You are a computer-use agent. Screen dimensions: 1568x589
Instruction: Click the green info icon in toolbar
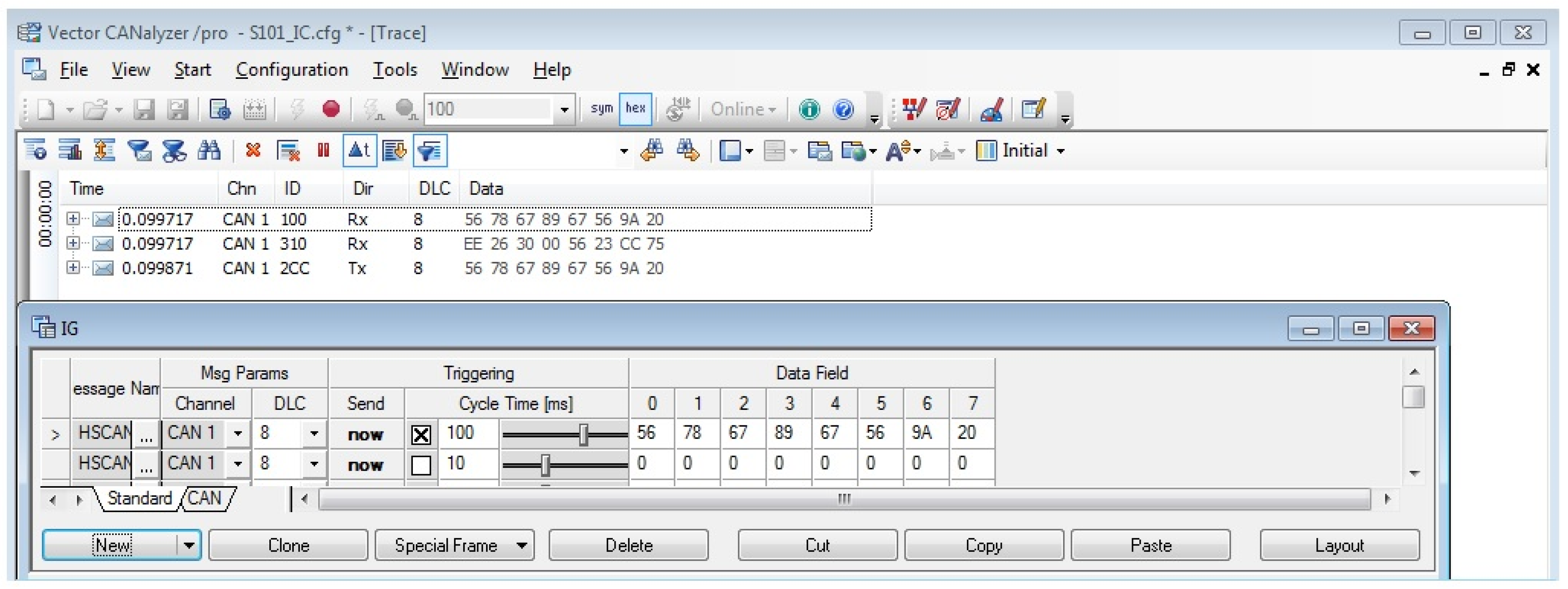tap(809, 110)
